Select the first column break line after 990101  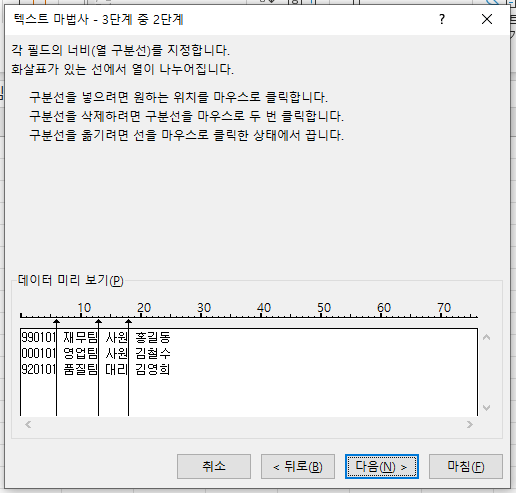coord(56,367)
